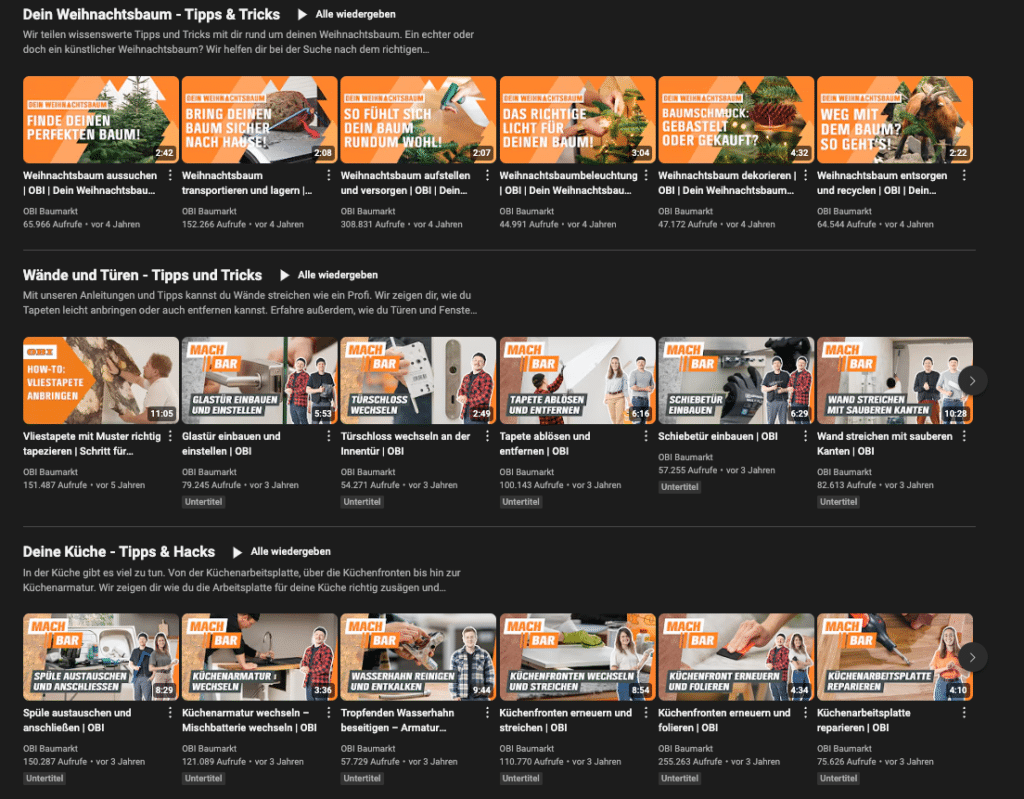
Task: Click thumbnail Küchenfront erneuern und folieren
Action: pyautogui.click(x=736, y=657)
